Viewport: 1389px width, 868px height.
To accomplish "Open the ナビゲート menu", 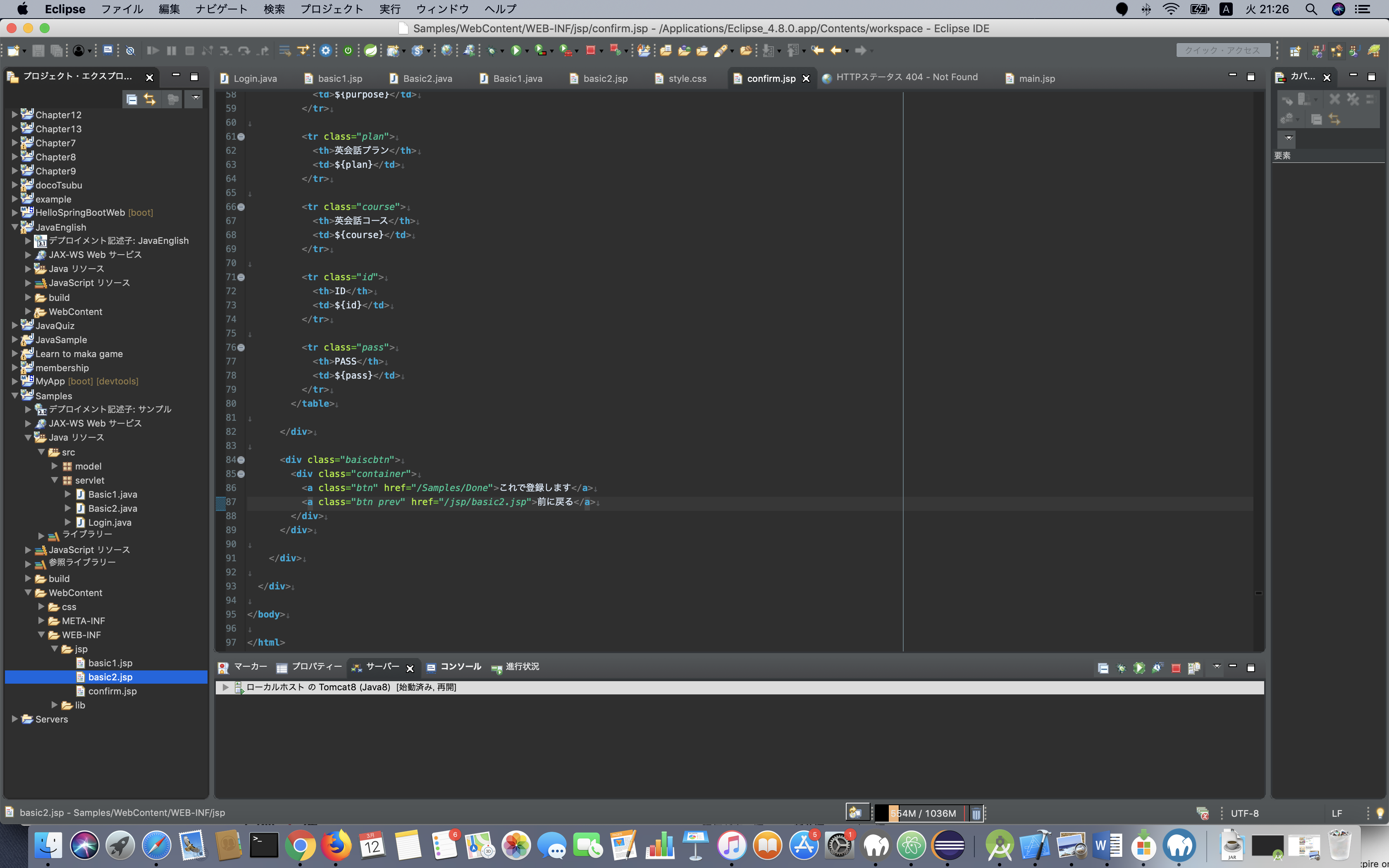I will point(221,9).
